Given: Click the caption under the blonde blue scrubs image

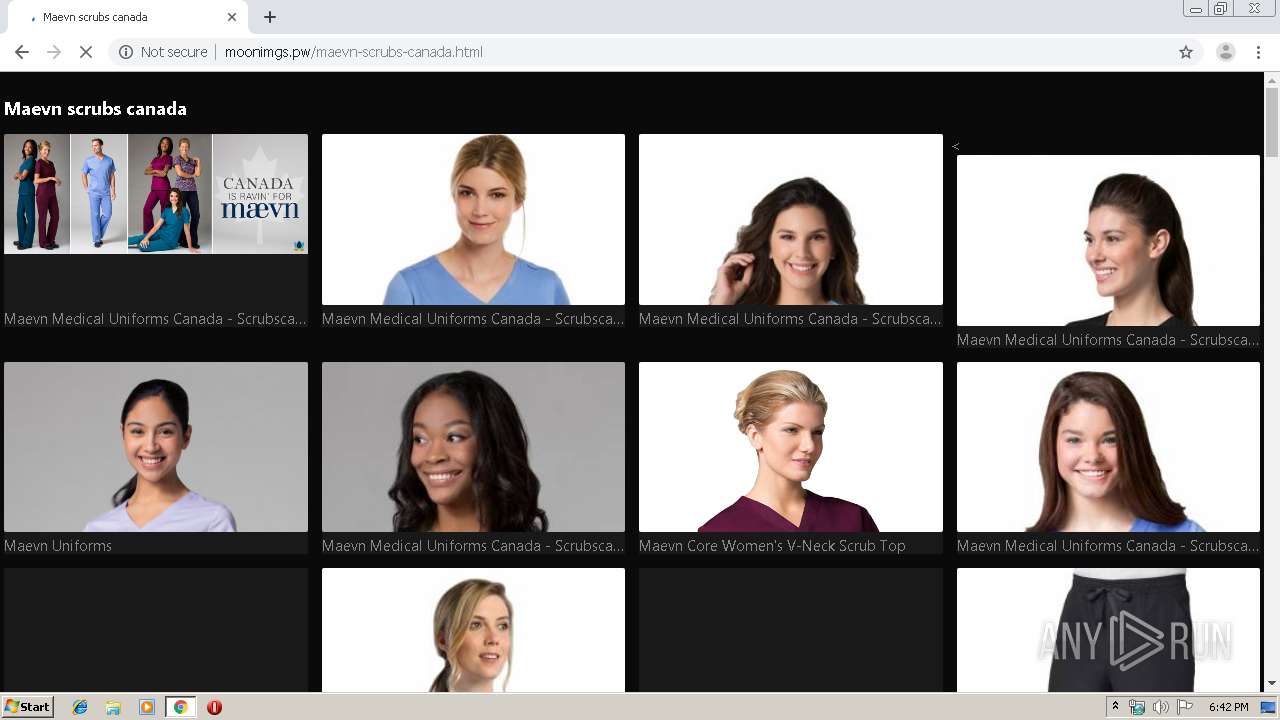Looking at the screenshot, I should pyautogui.click(x=473, y=319).
